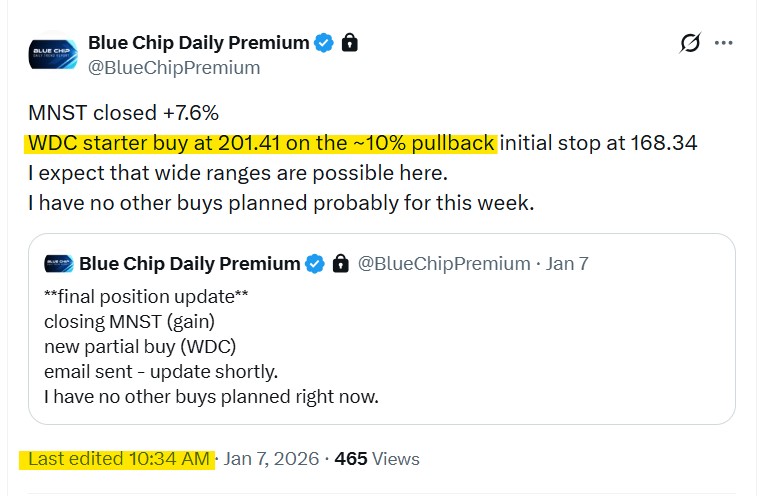View edit history via Last edited 10:34 AM

tap(118, 459)
